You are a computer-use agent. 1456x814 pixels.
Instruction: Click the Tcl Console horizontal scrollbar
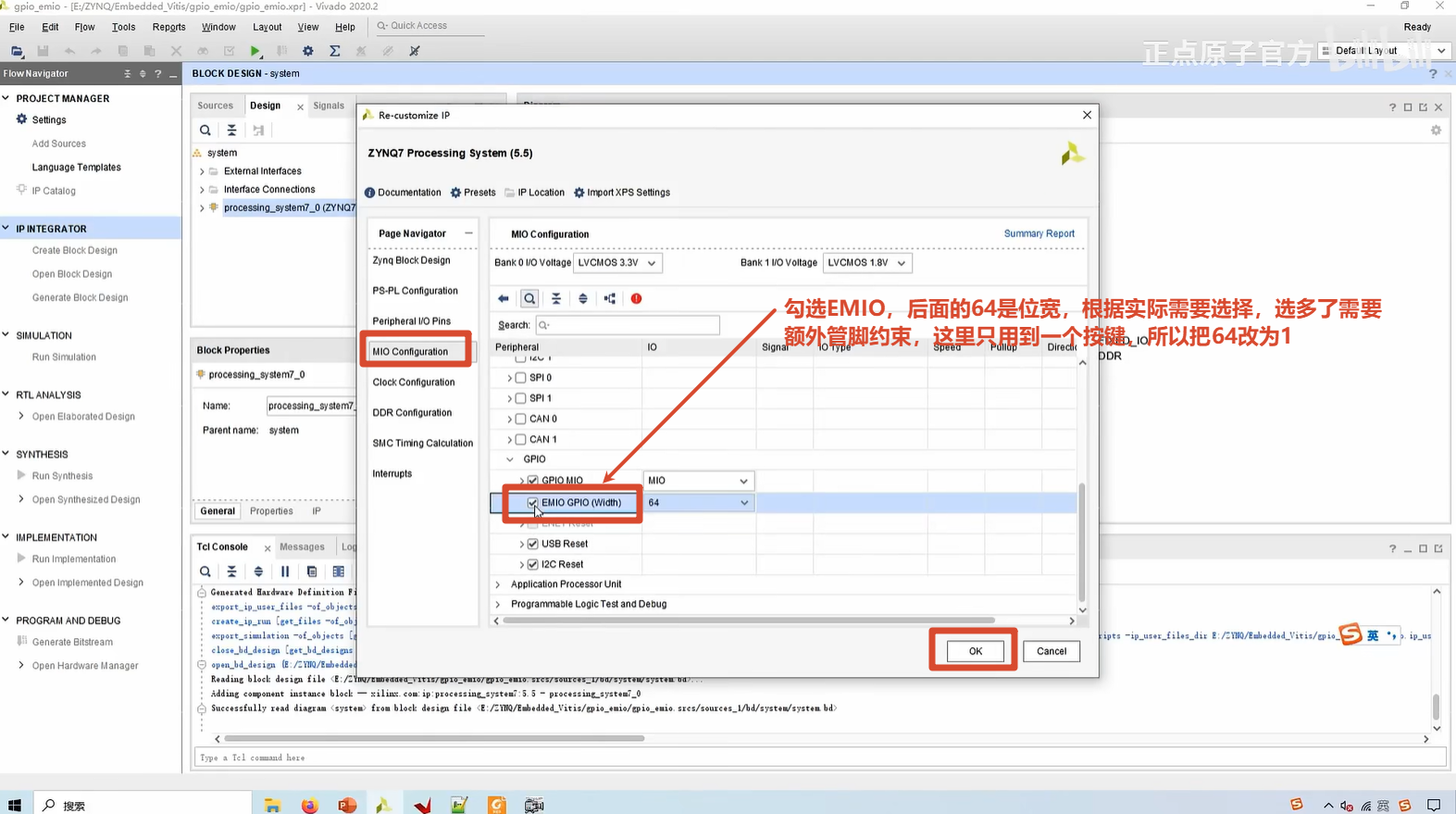(x=434, y=739)
